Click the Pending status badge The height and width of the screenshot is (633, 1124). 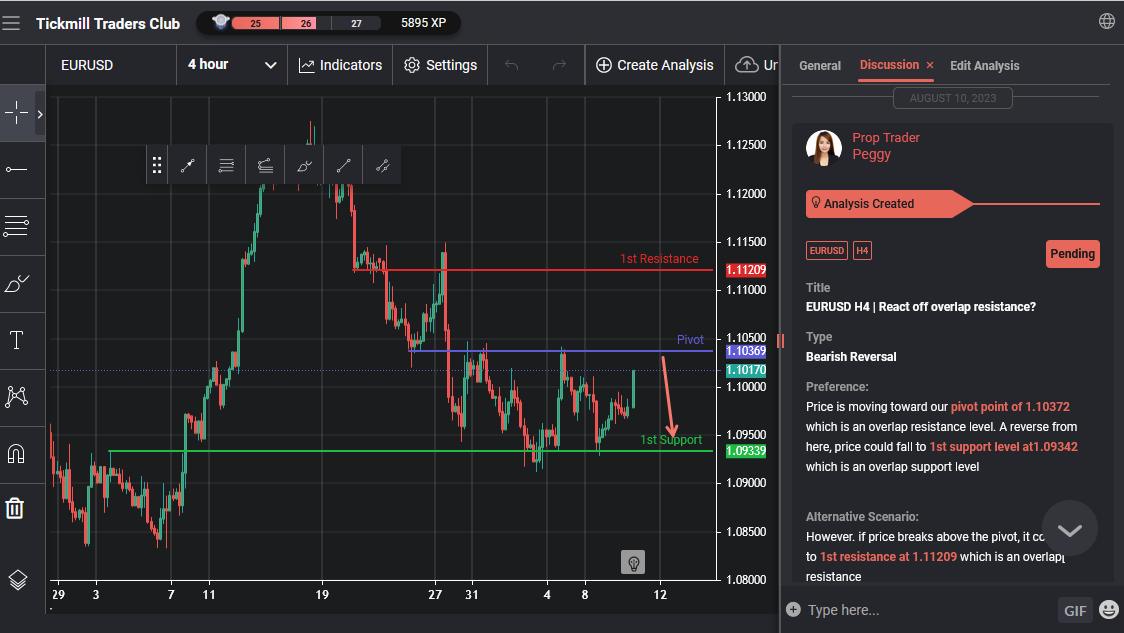point(1072,254)
